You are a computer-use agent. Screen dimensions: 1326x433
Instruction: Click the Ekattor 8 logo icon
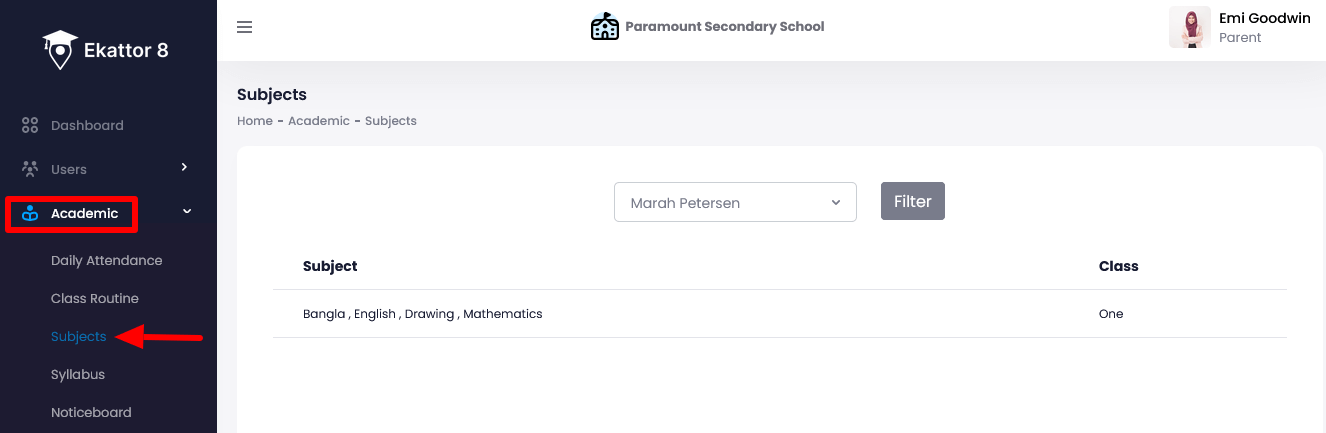[60, 49]
